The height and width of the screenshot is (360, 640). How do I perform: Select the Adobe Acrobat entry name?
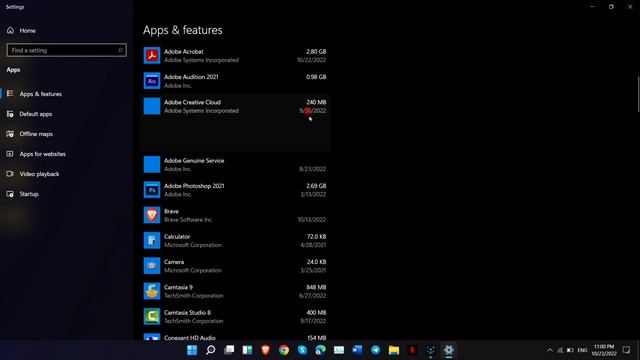click(184, 51)
